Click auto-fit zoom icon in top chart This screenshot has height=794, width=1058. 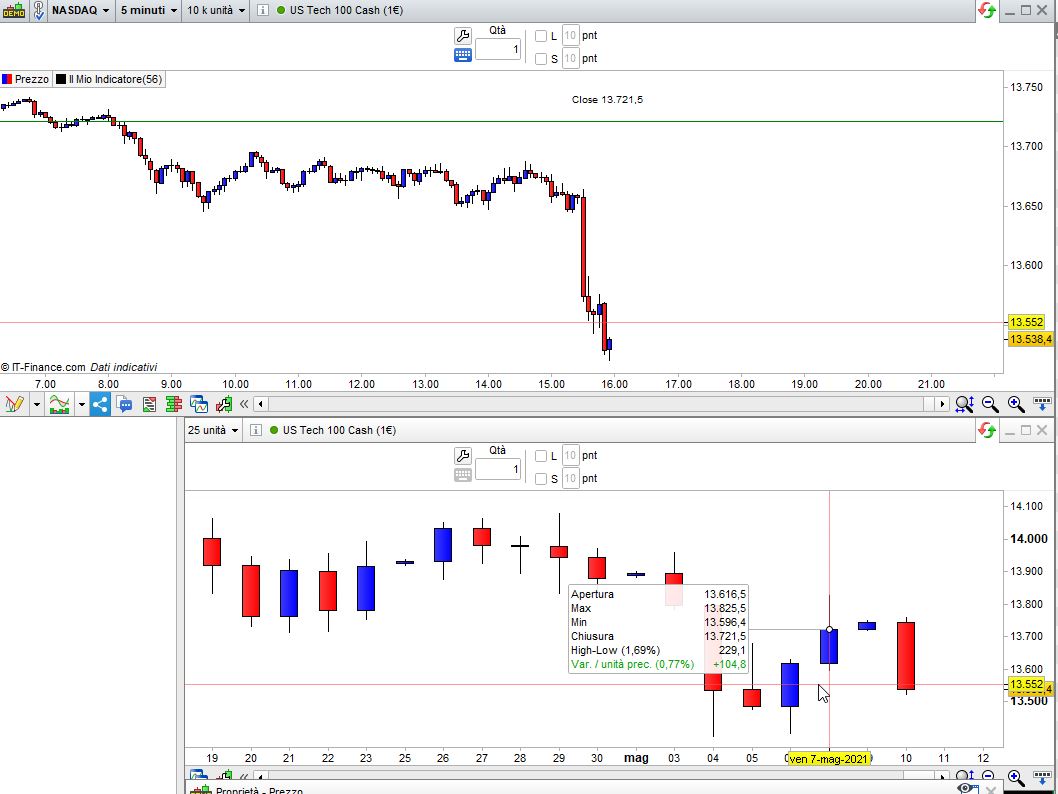(x=964, y=404)
